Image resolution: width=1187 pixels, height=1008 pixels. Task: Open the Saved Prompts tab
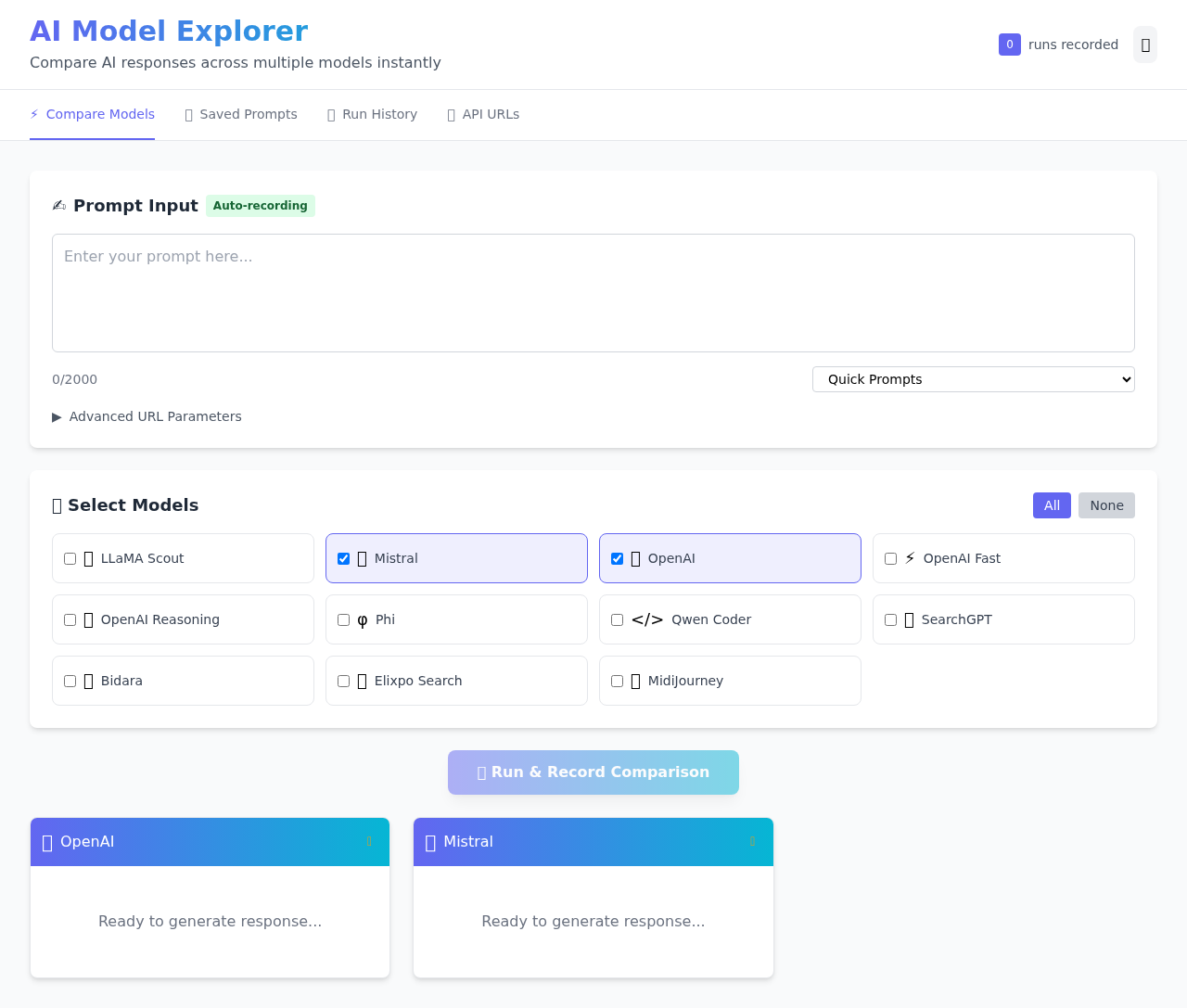[x=241, y=114]
